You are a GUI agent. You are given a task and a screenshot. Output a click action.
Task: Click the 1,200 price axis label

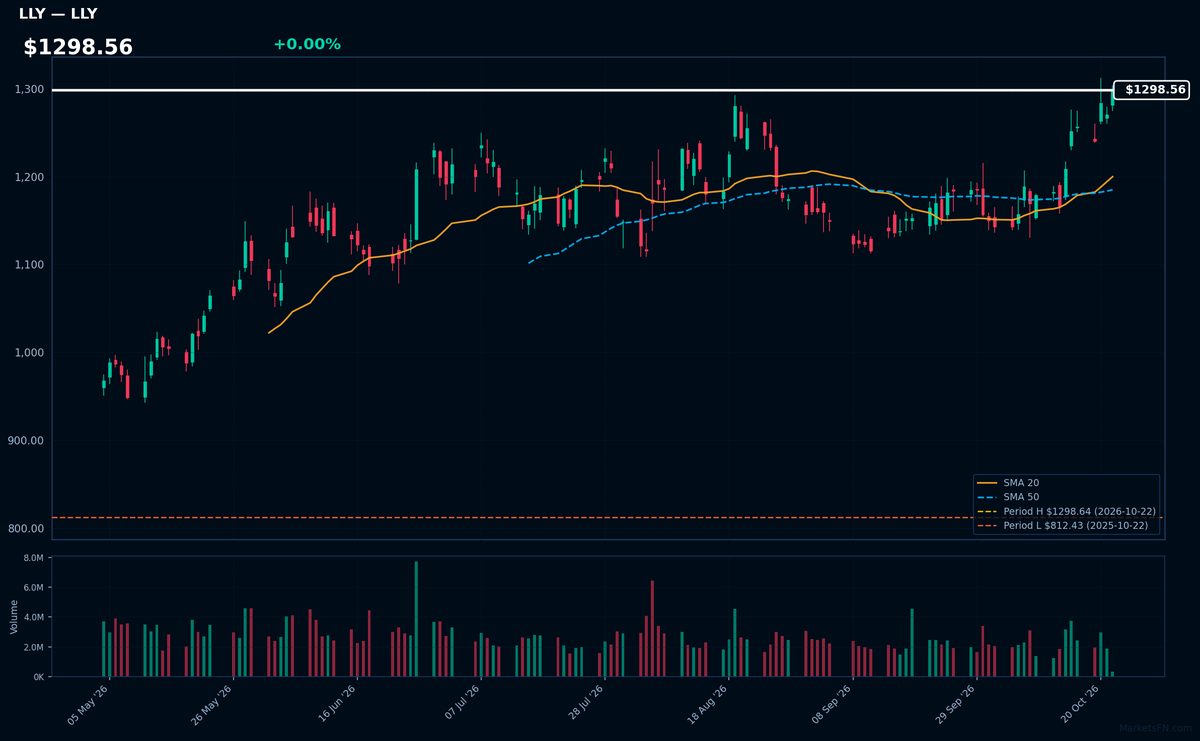(29, 178)
